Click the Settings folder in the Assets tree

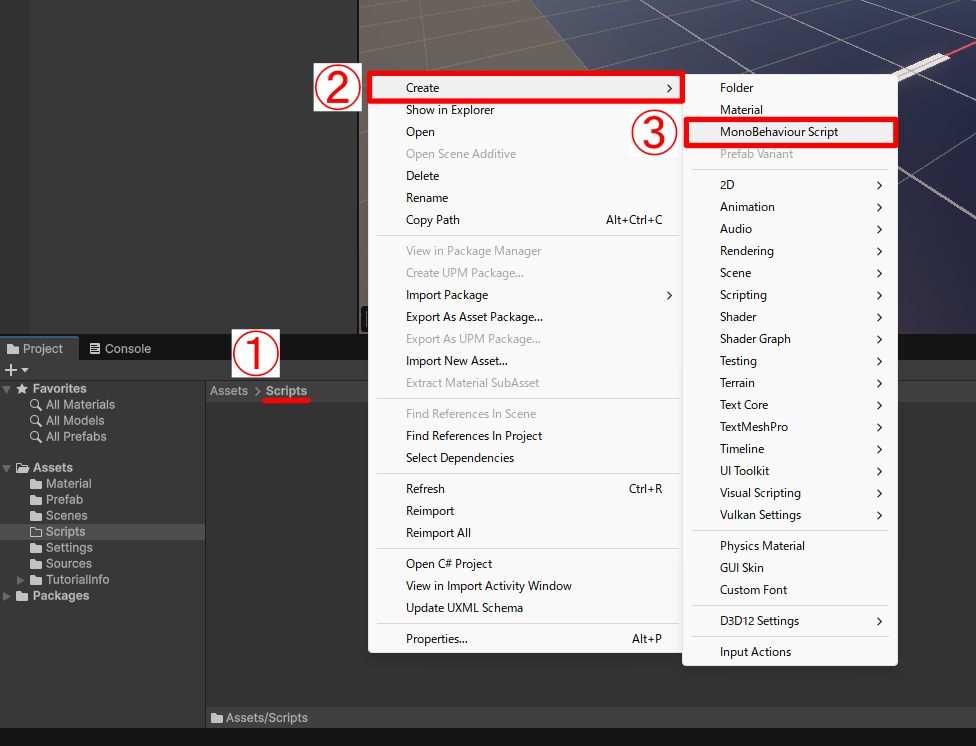pyautogui.click(x=69, y=548)
